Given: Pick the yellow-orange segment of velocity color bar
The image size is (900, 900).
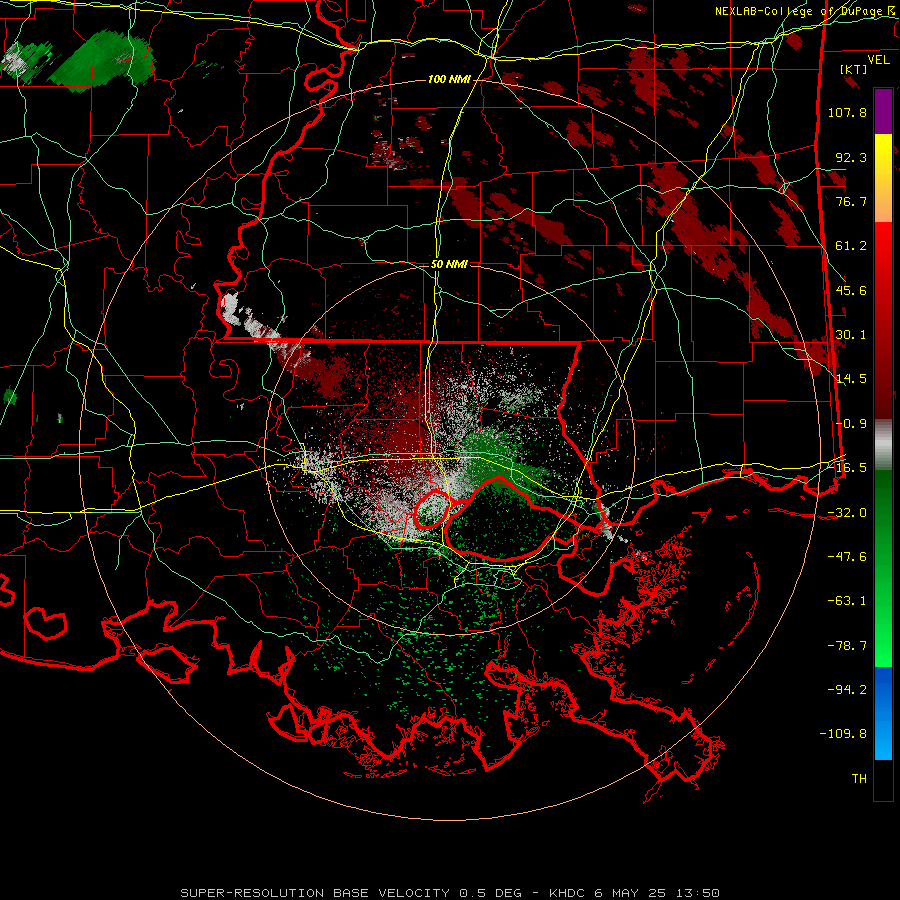Looking at the screenshot, I should pyautogui.click(x=883, y=178).
